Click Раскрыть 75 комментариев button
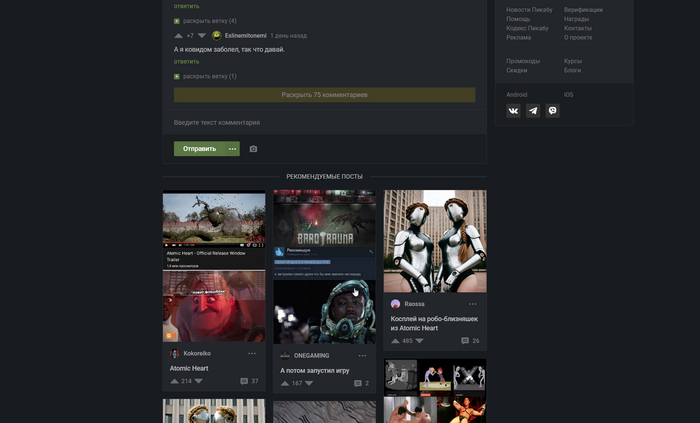The width and height of the screenshot is (700, 423). point(325,95)
